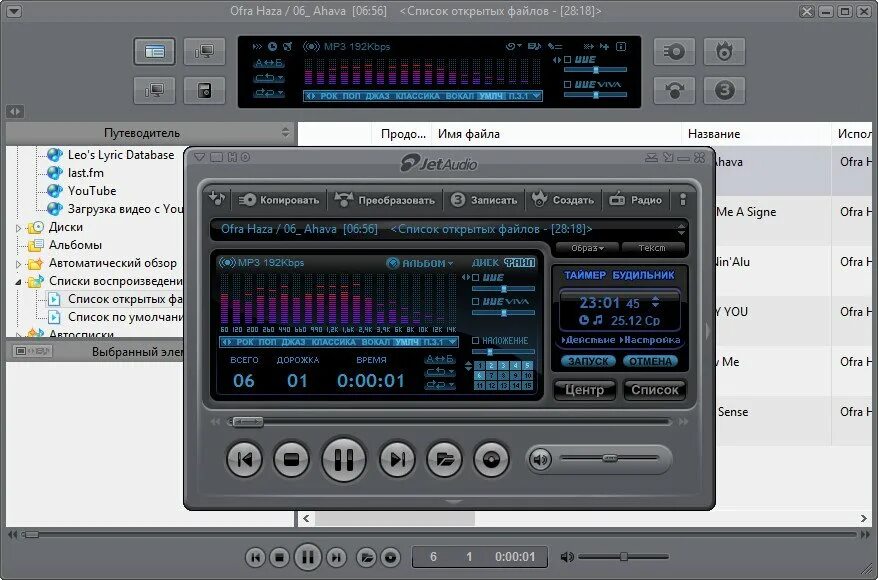Select the media center list view mode icon
The height and width of the screenshot is (580, 878).
[155, 52]
